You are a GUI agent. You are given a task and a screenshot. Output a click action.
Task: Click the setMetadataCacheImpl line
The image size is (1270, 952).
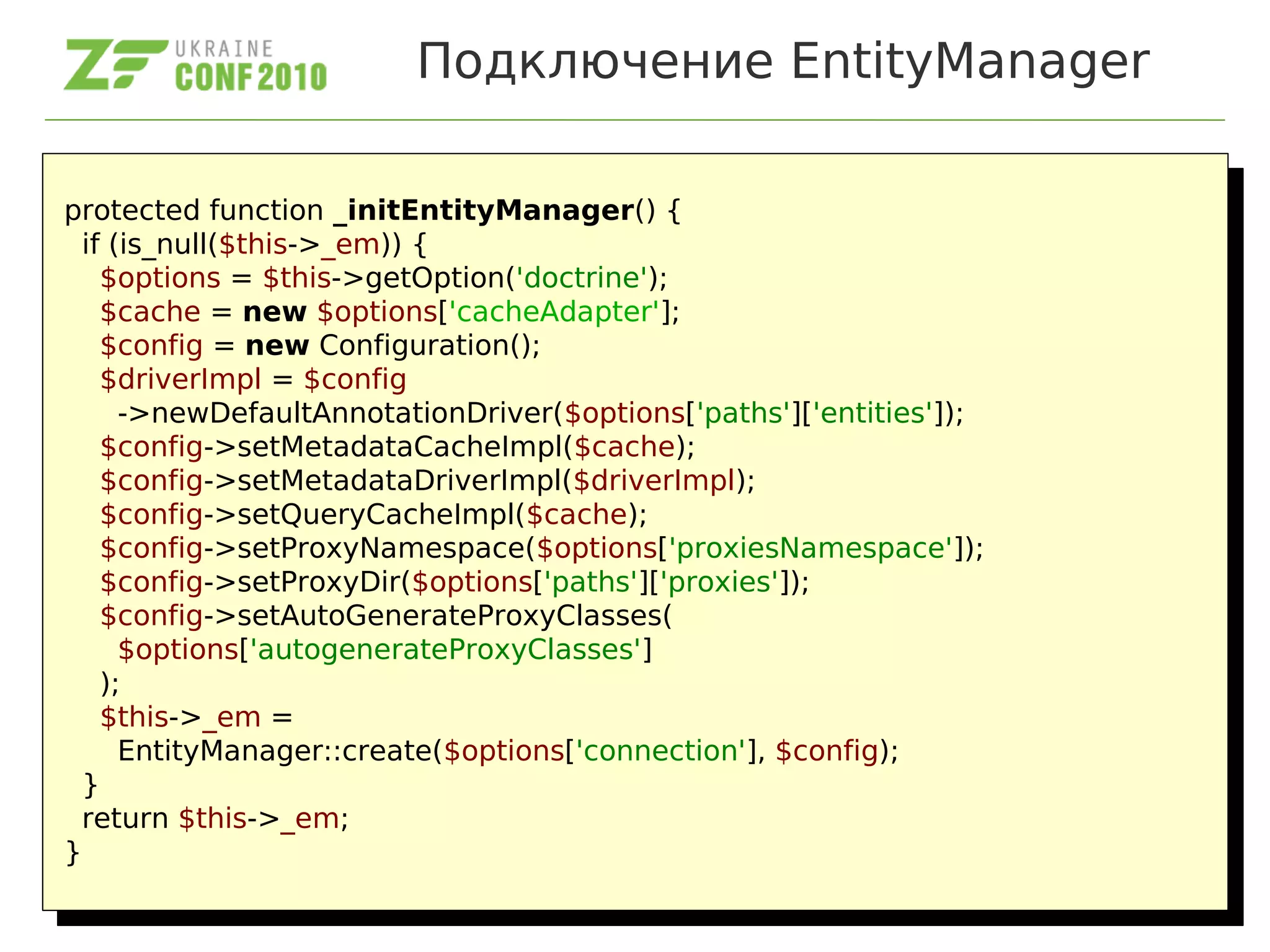397,447
